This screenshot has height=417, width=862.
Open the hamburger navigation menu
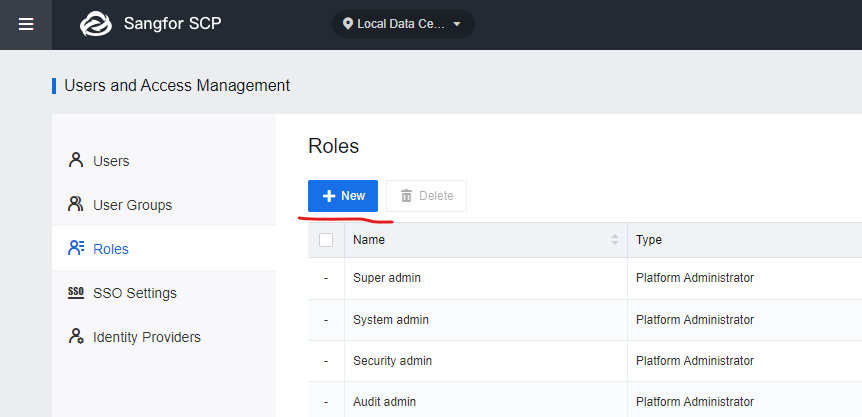click(x=26, y=24)
